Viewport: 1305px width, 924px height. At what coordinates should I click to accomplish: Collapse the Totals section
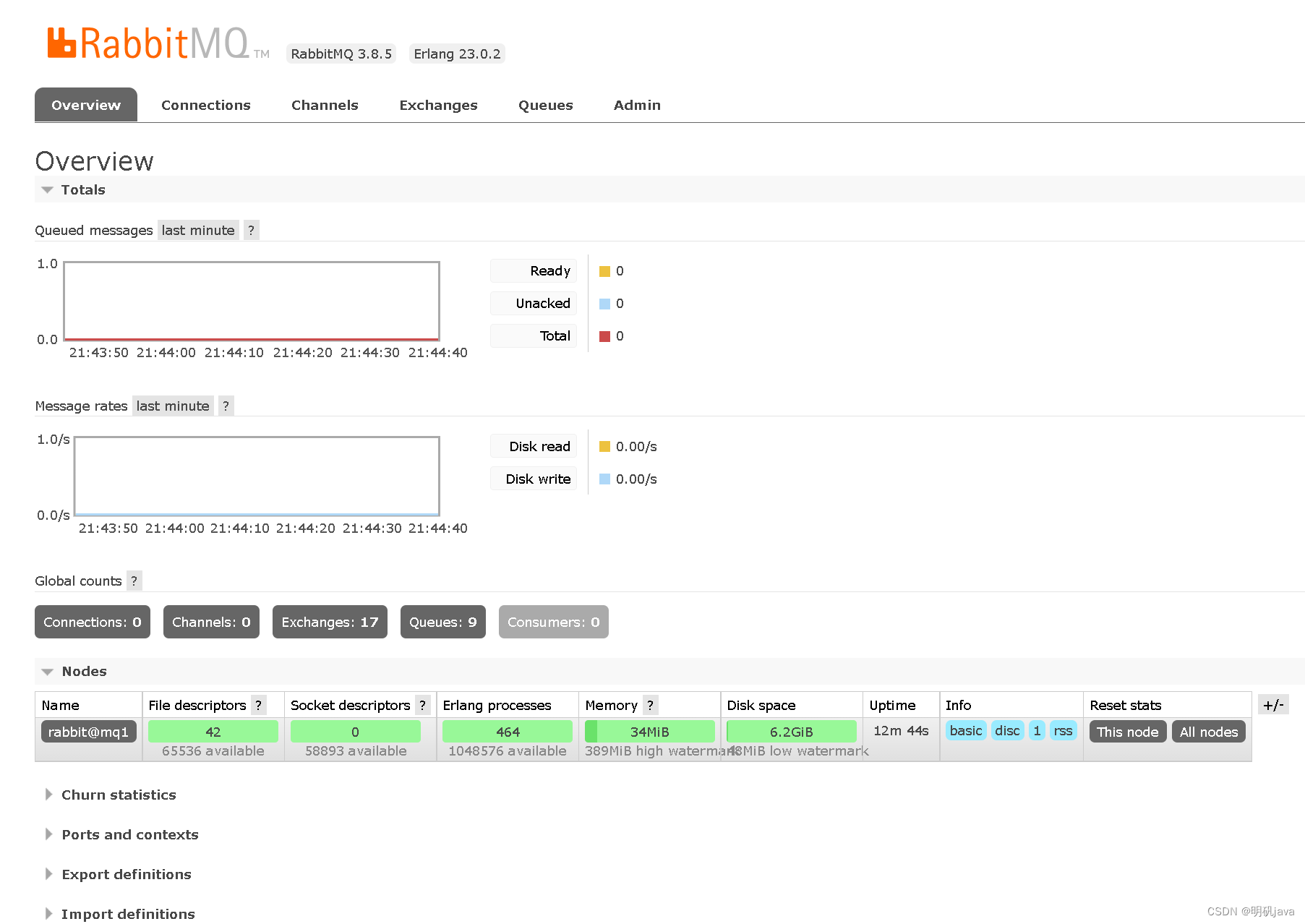click(83, 189)
